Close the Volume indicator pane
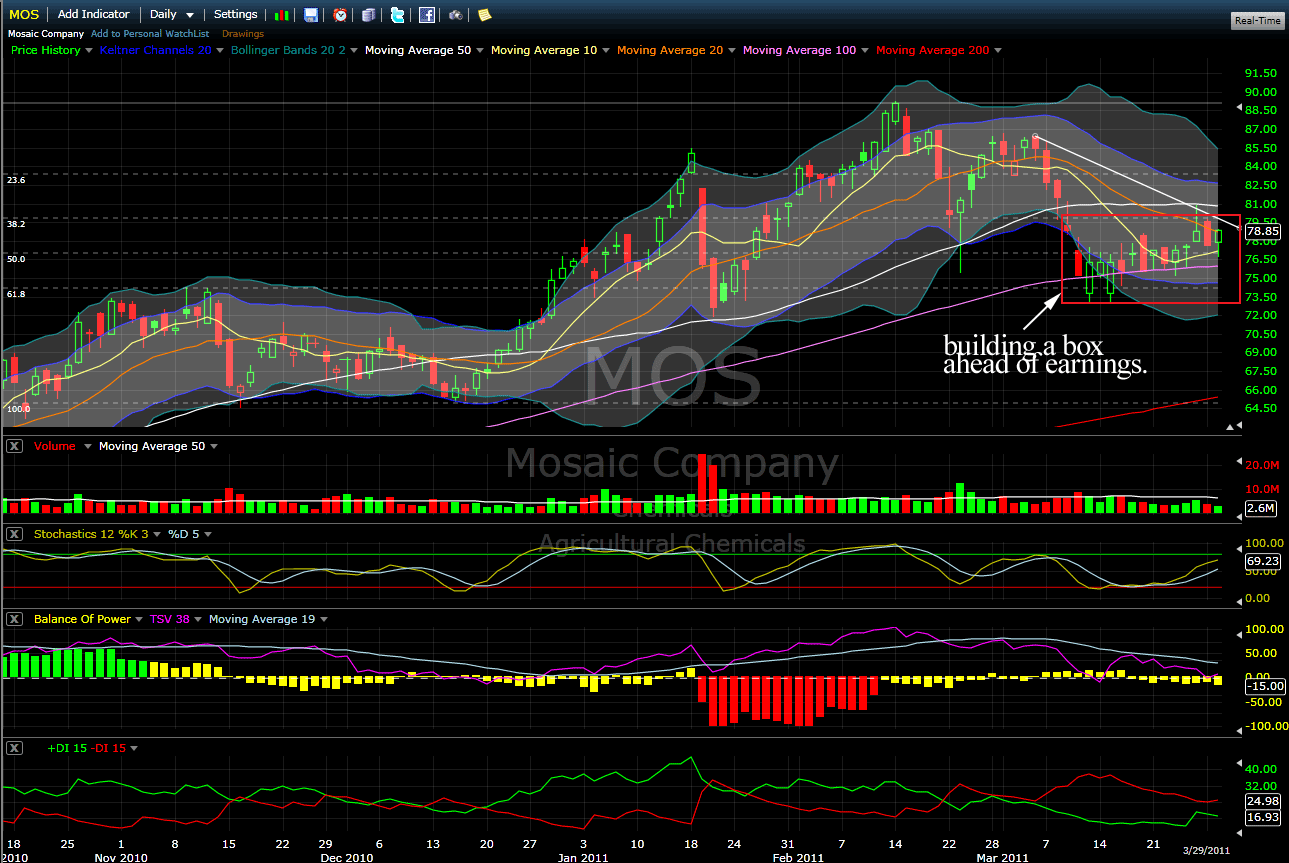Viewport: 1289px width, 863px height. (x=14, y=446)
